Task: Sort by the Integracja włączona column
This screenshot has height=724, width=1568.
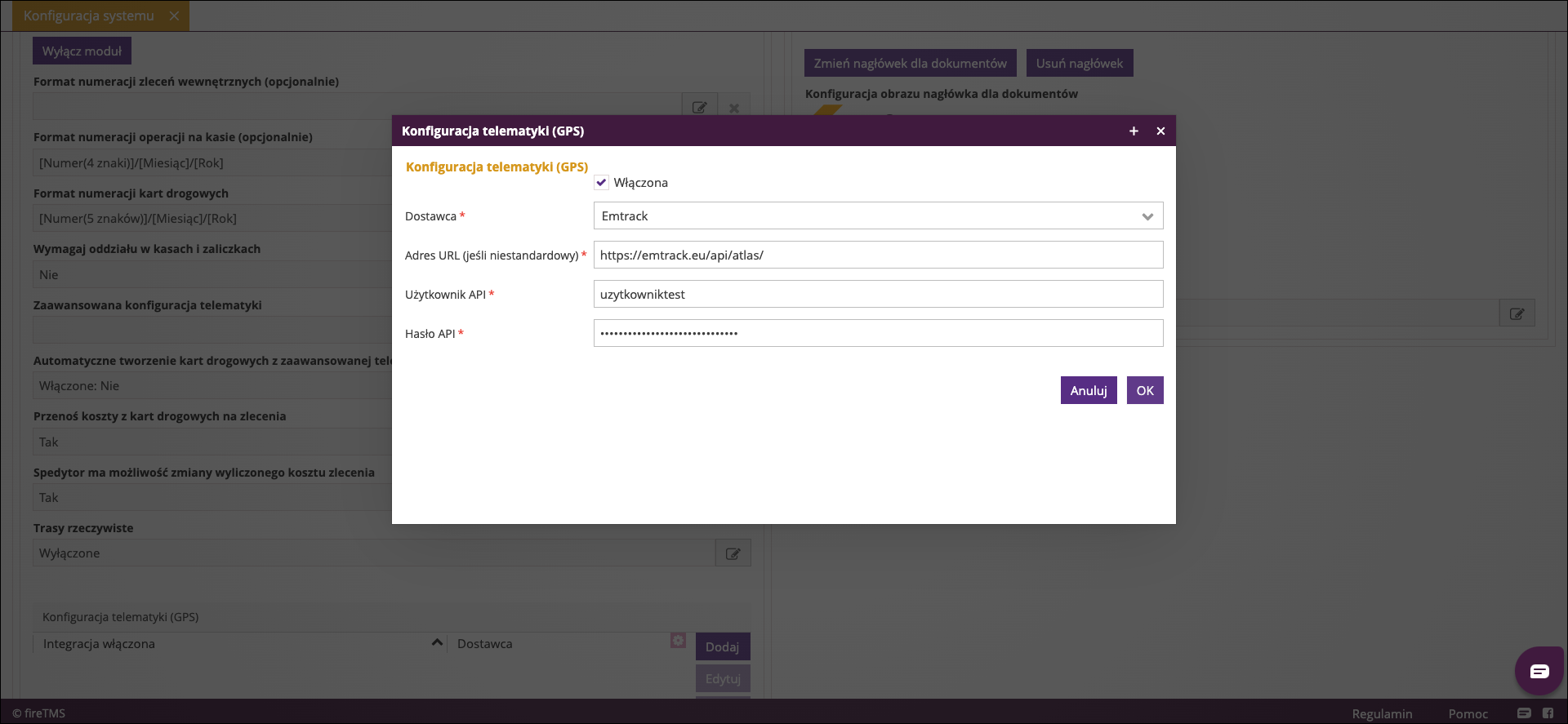Action: (240, 643)
